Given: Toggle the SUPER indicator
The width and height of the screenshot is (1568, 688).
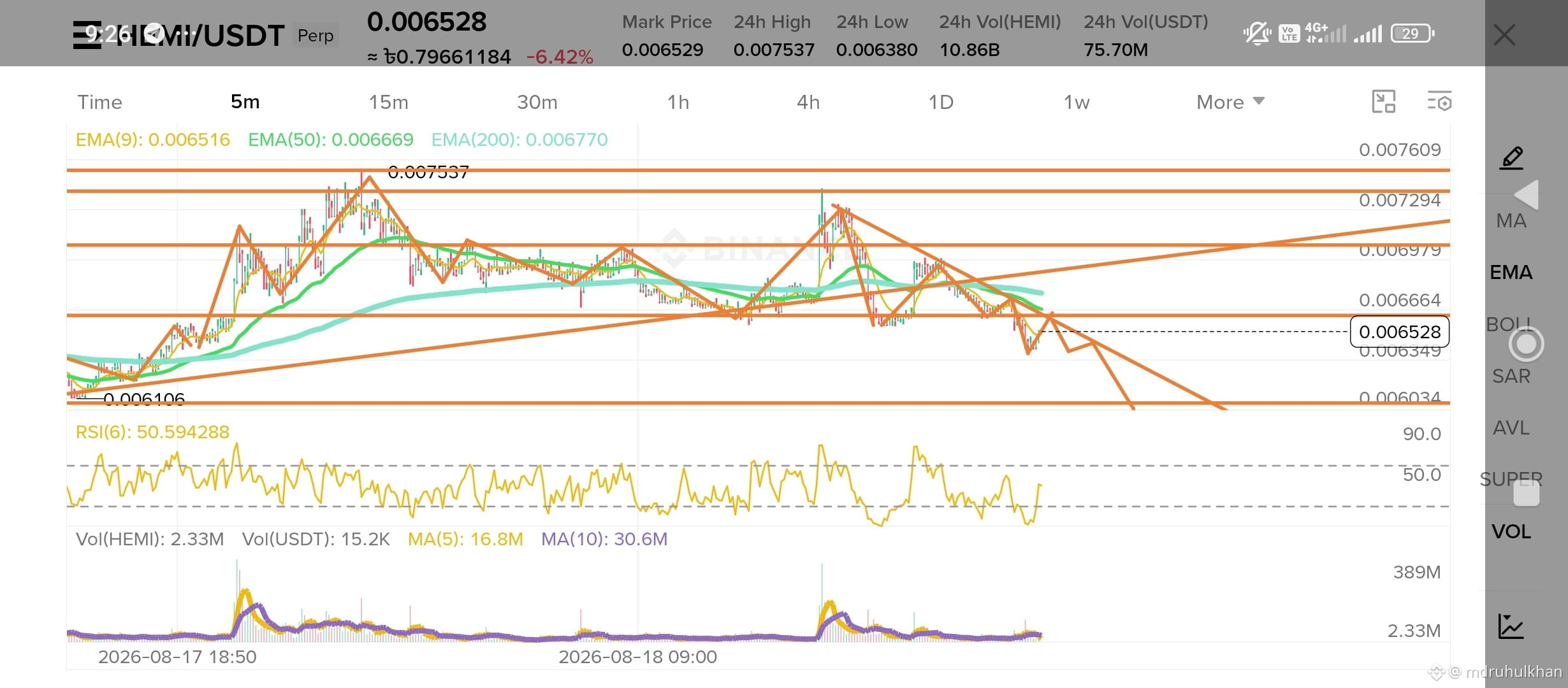Looking at the screenshot, I should 1511,479.
